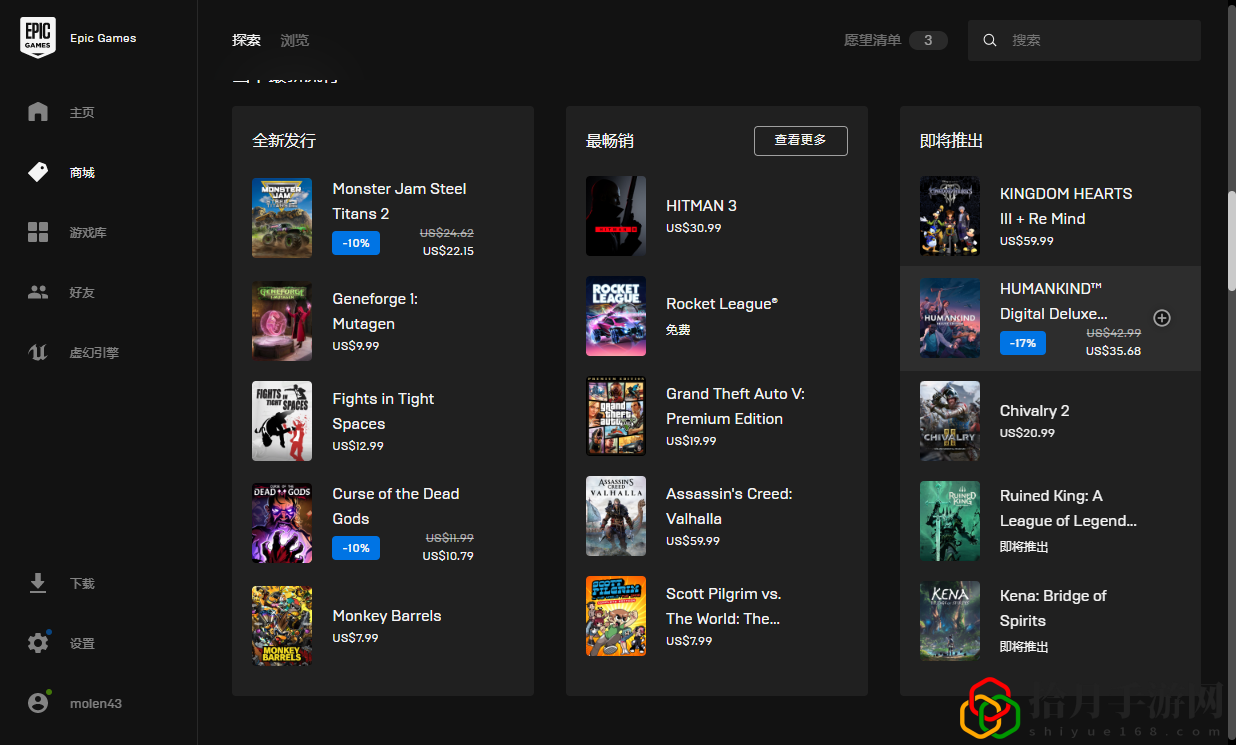Click the Rocket League cover thumbnail

click(616, 316)
